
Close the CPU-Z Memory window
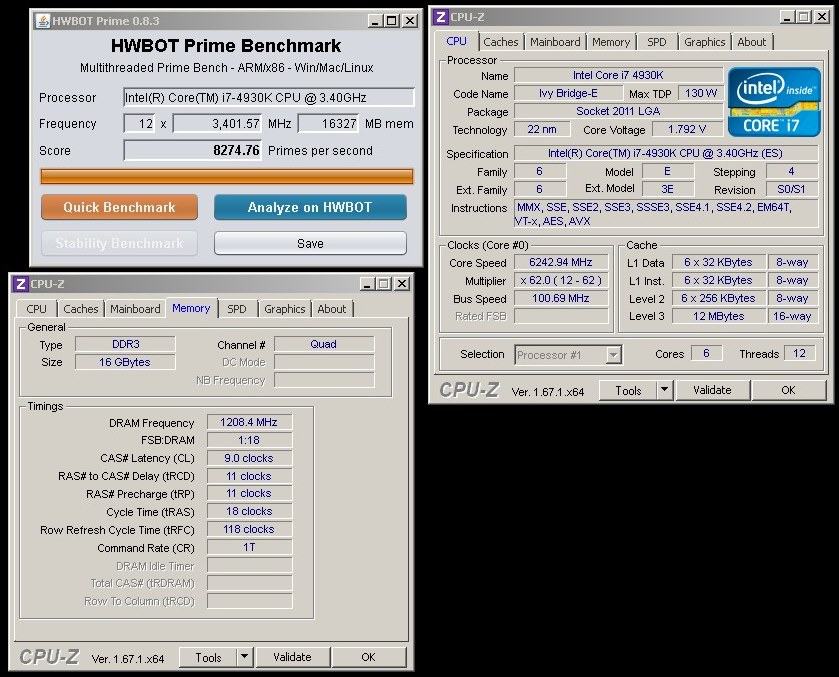[402, 284]
